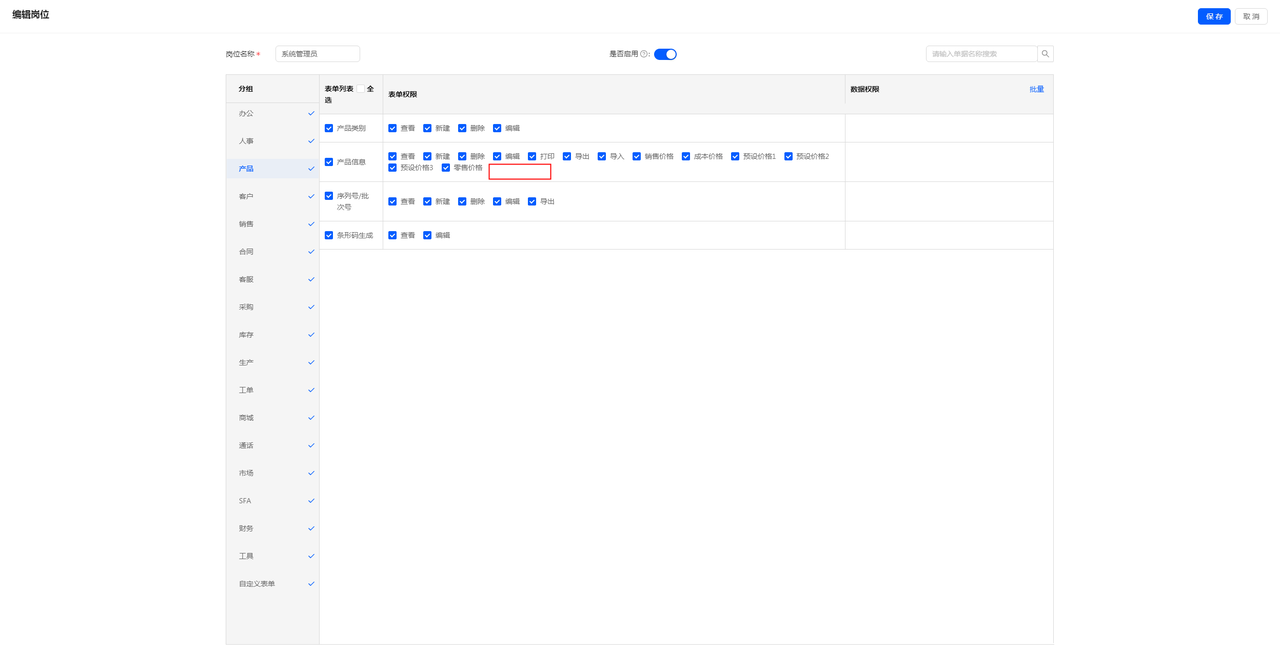1280x657 pixels.
Task: Click the 保存 button
Action: tap(1214, 17)
